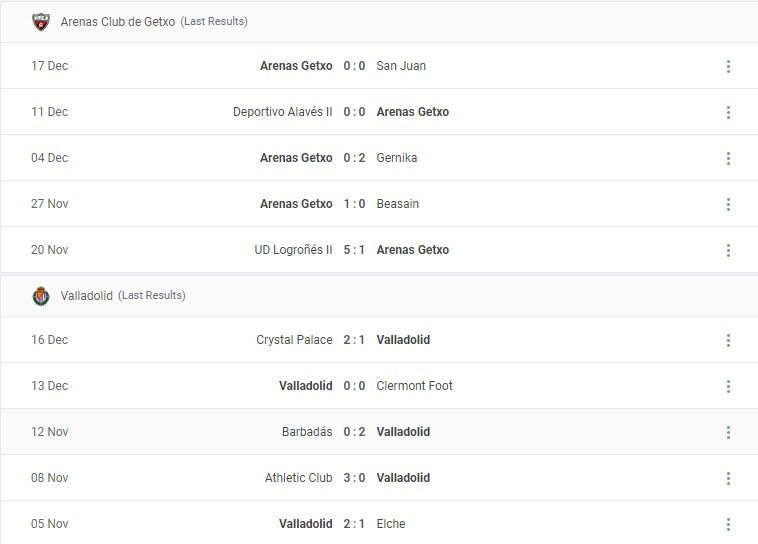Viewport: 758px width, 544px height.
Task: Open the Arenas Club de Getxo crest icon
Action: pos(41,22)
